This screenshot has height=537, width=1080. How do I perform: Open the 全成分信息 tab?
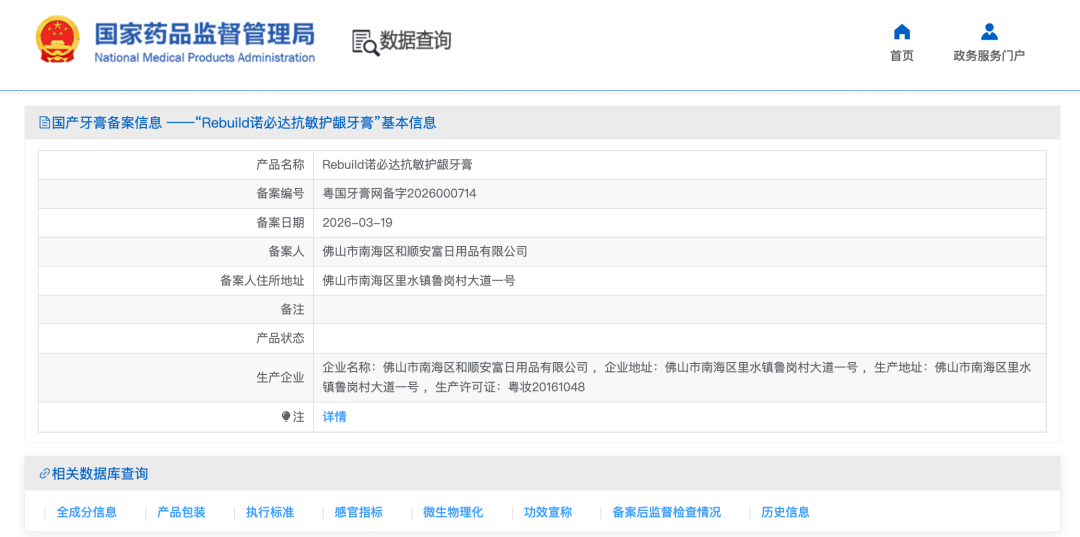(x=87, y=512)
